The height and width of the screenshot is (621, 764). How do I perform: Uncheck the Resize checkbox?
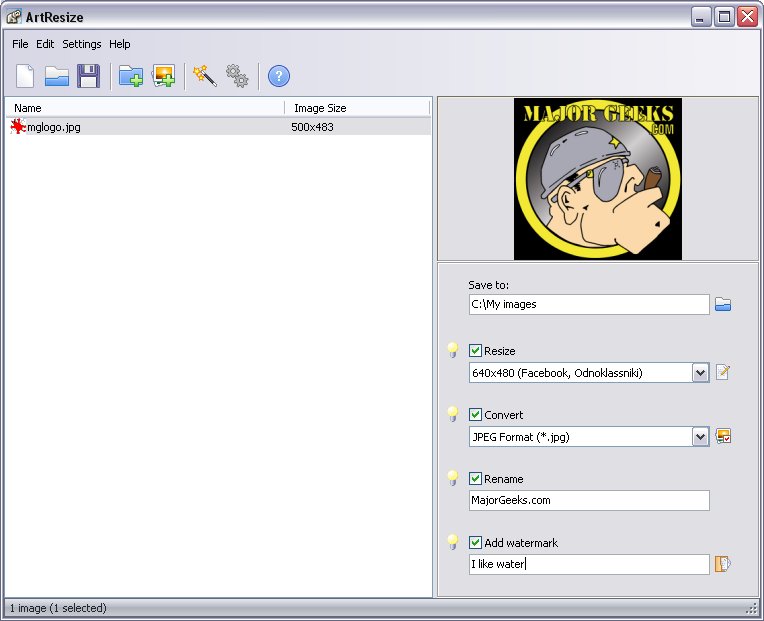pos(475,351)
